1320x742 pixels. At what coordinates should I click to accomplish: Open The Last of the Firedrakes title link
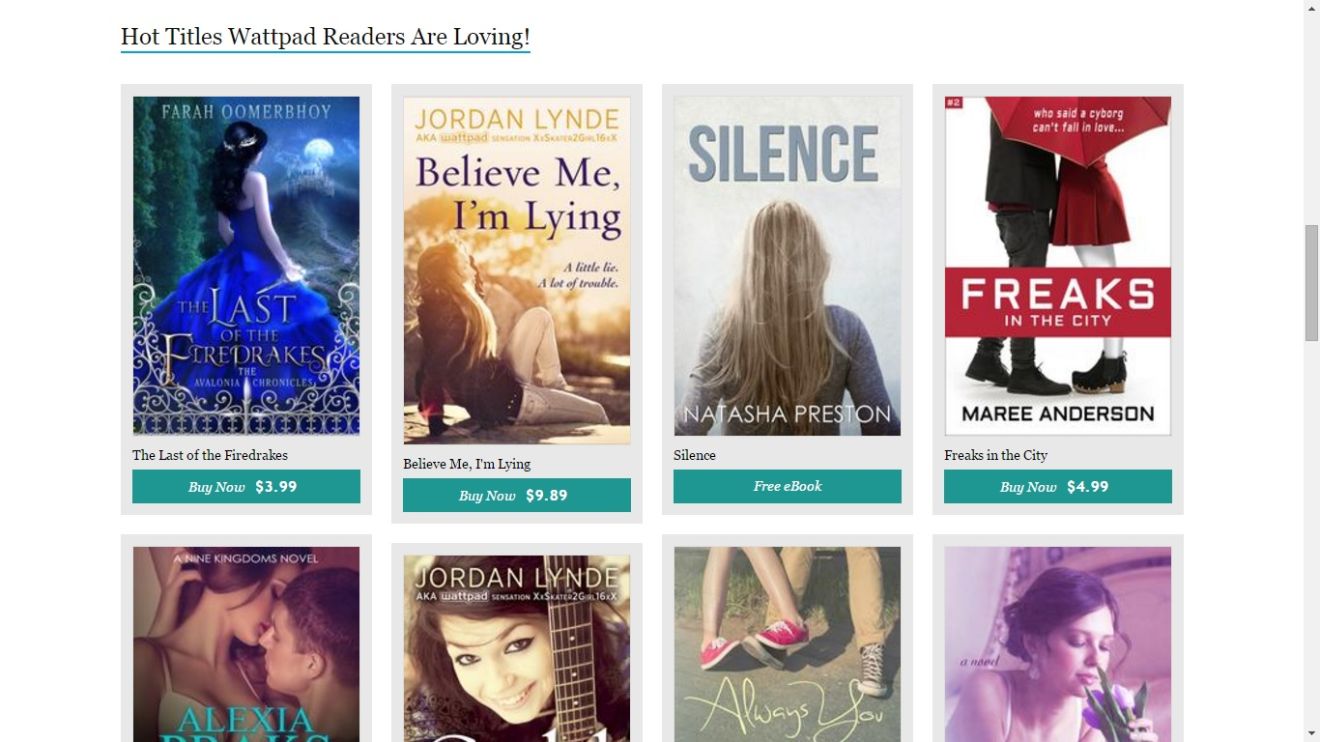pos(210,455)
